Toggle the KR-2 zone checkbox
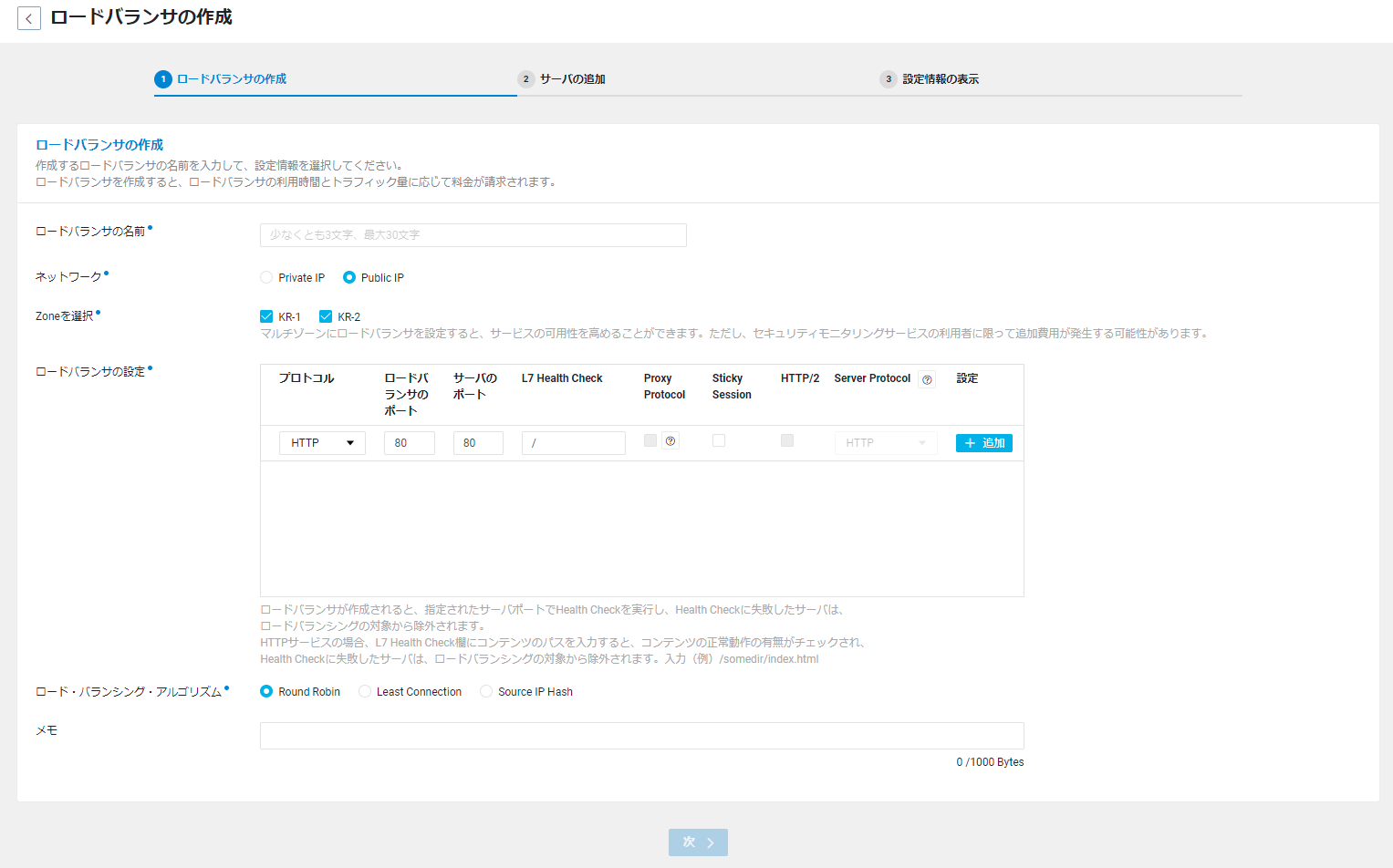This screenshot has width=1393, height=868. (x=326, y=316)
